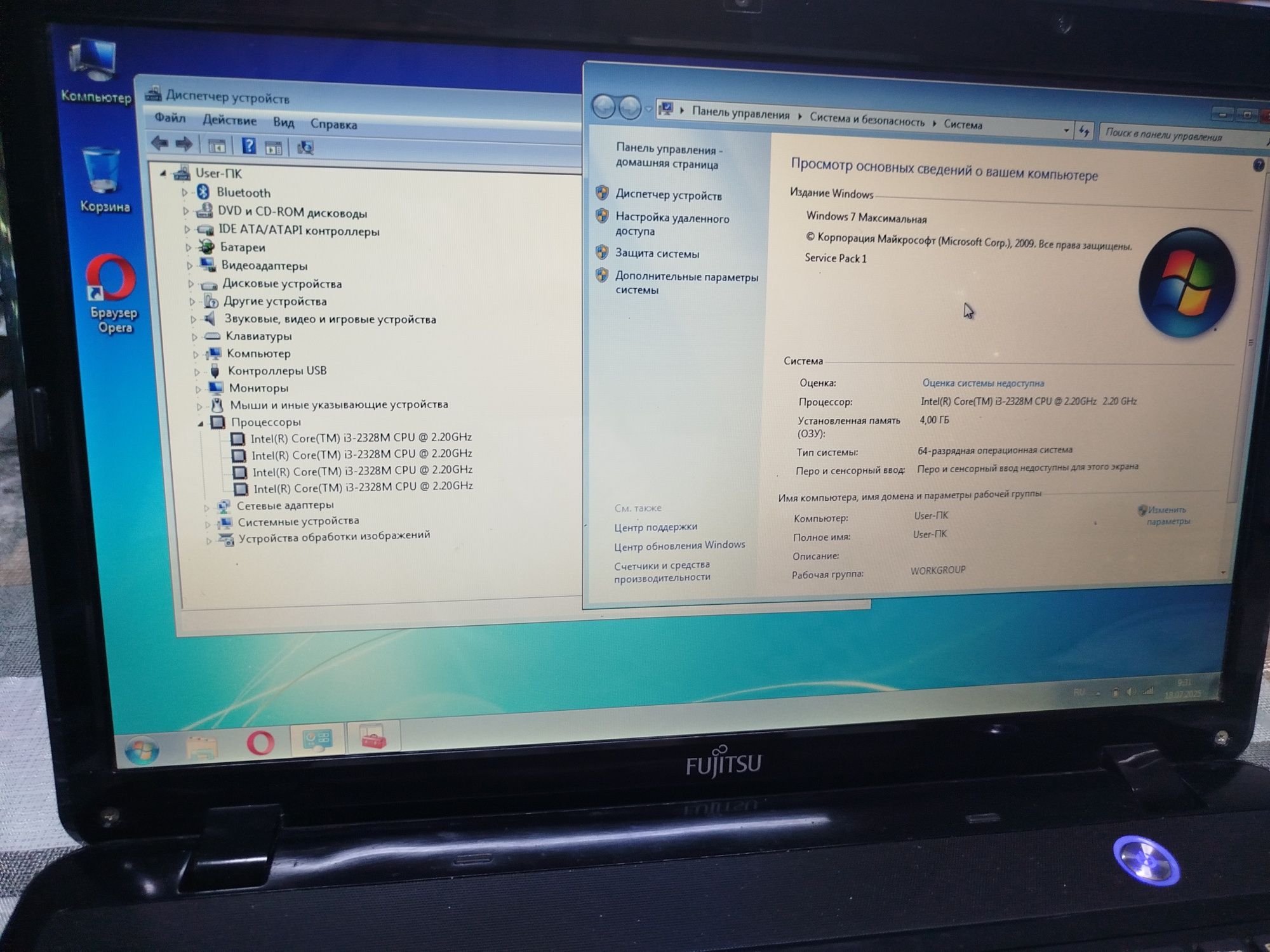
Task: Open the Справка menu
Action: point(333,124)
